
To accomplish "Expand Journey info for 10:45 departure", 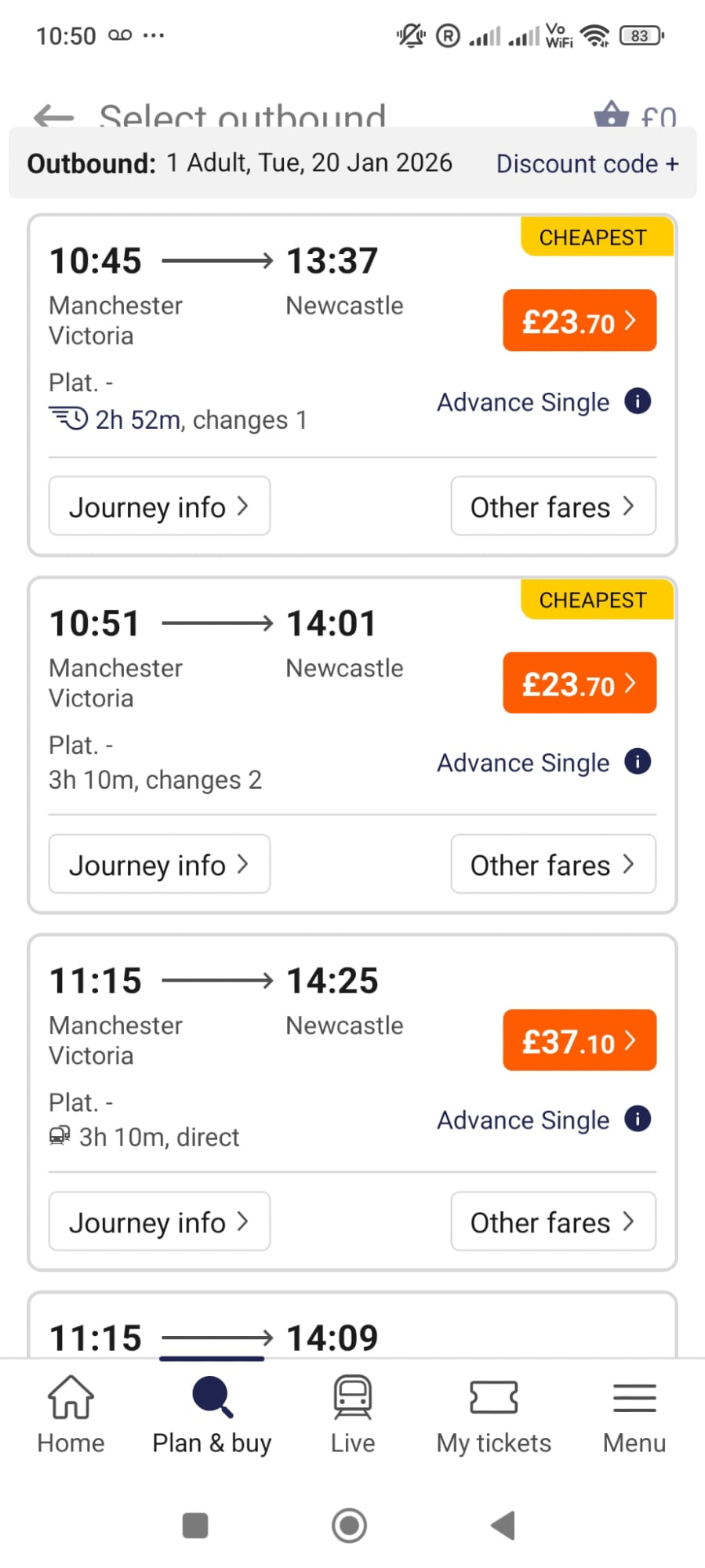I will 159,506.
